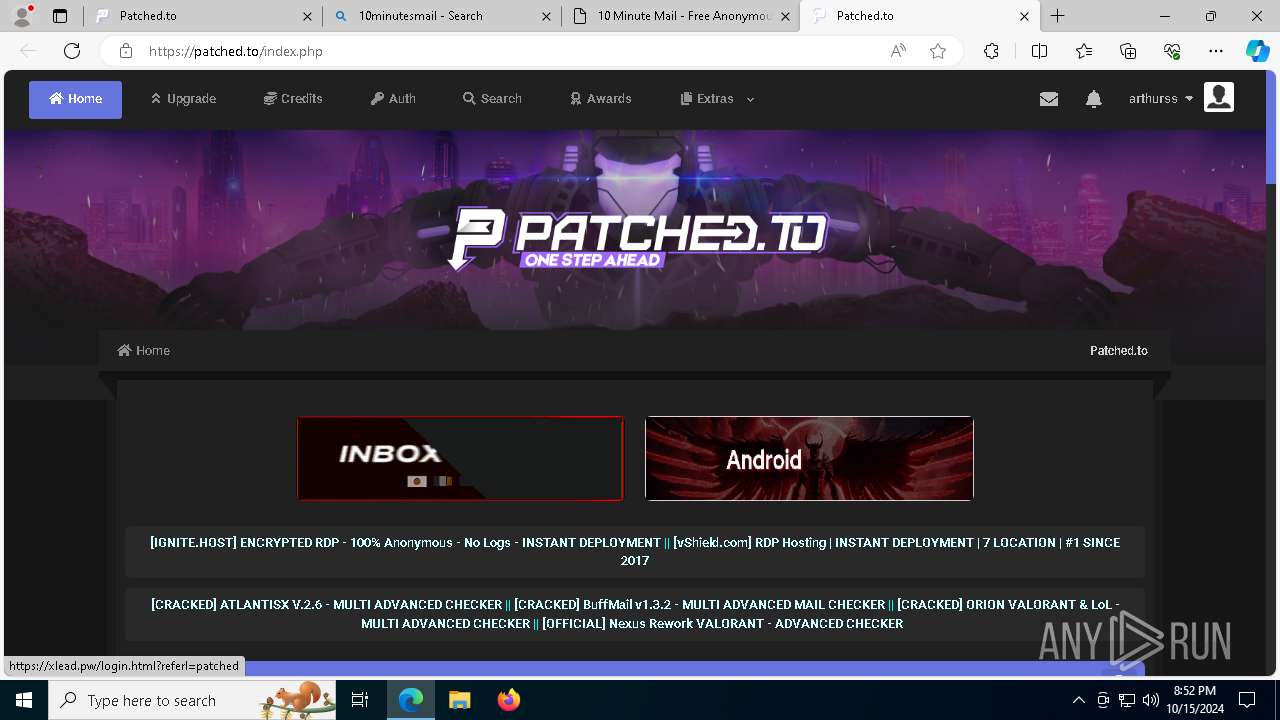This screenshot has height=720, width=1280.
Task: Expand the arthurss user dropdown
Action: (1161, 99)
